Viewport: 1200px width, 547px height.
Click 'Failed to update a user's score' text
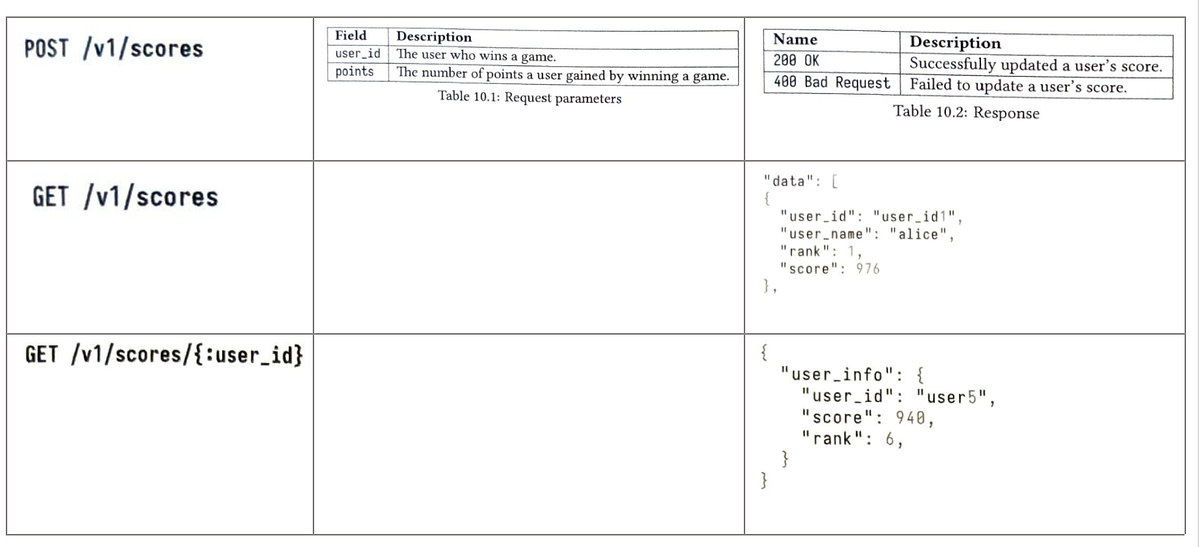pyautogui.click(x=1018, y=87)
